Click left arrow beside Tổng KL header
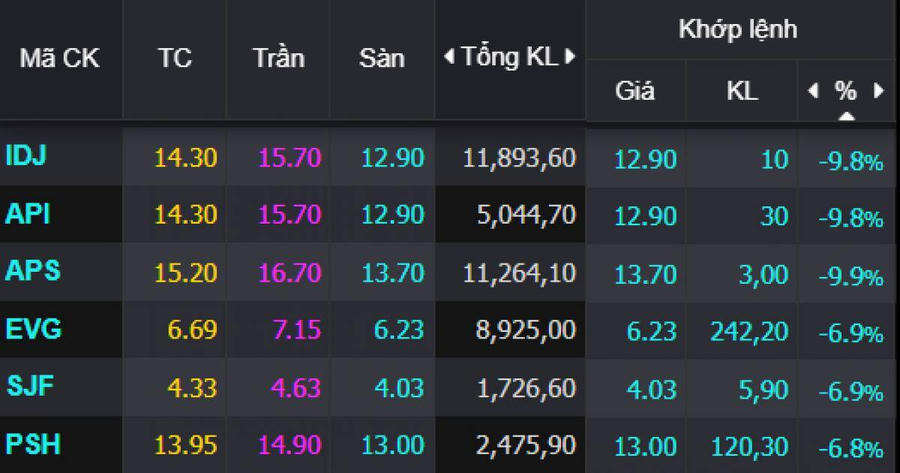The image size is (900, 473). pos(449,58)
